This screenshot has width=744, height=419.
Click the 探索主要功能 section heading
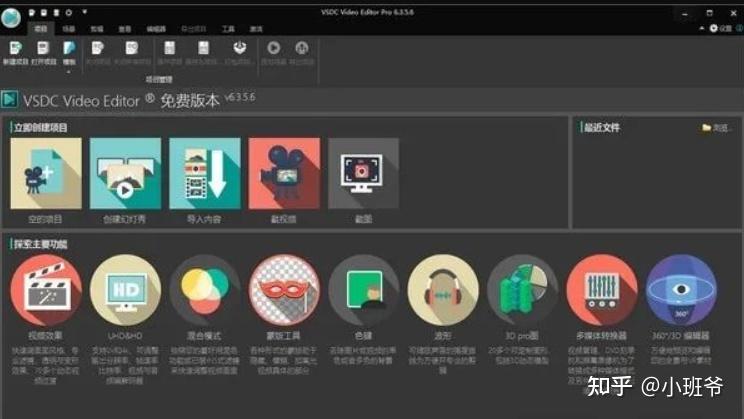[40, 244]
